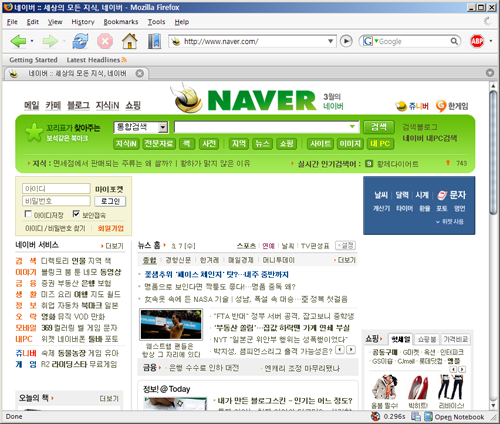Select the 쇼핑몰 shopping tab
The image size is (500, 424).
[427, 339]
